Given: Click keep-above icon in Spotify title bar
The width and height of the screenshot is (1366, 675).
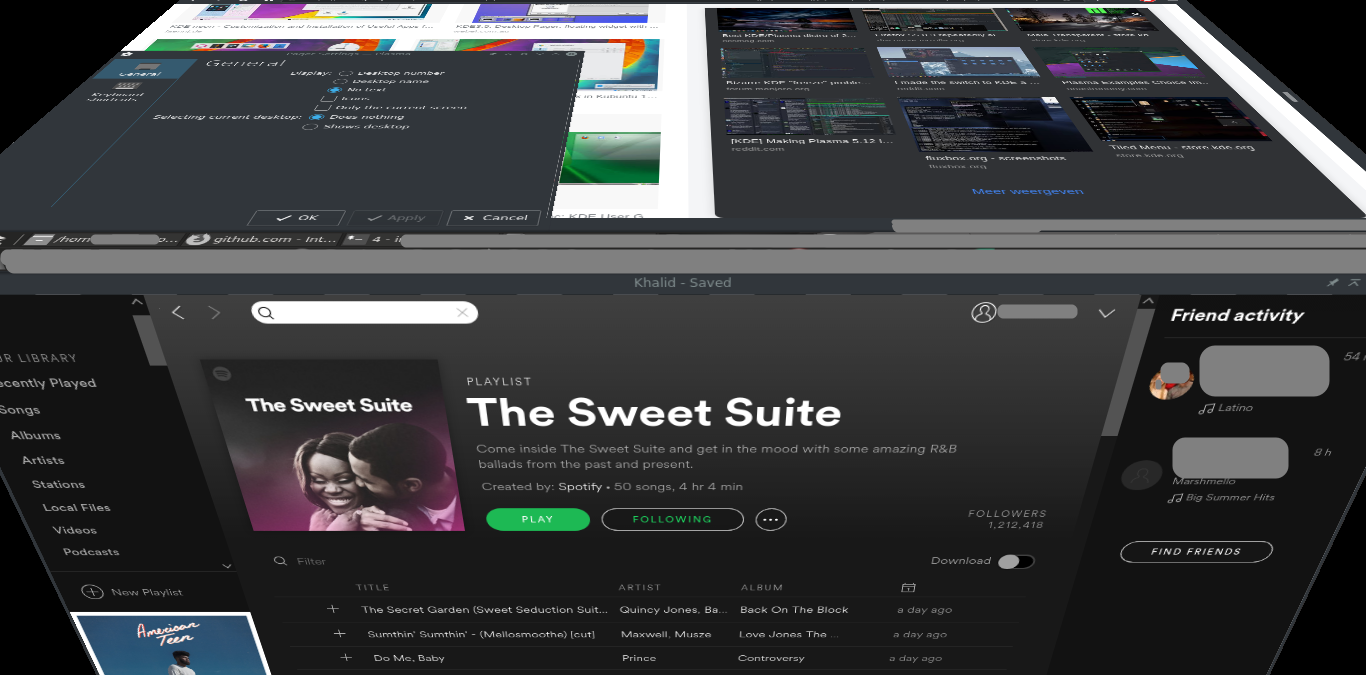Looking at the screenshot, I should tap(1354, 283).
